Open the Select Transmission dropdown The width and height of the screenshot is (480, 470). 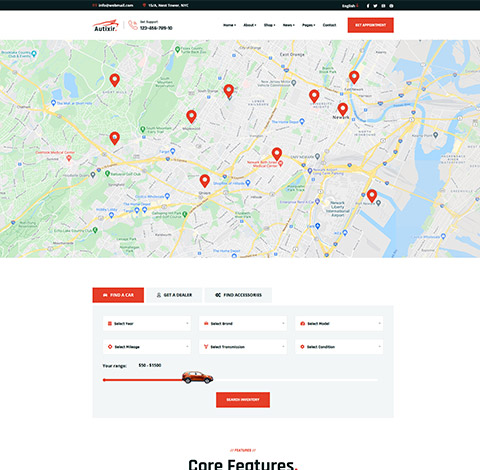pyautogui.click(x=243, y=347)
